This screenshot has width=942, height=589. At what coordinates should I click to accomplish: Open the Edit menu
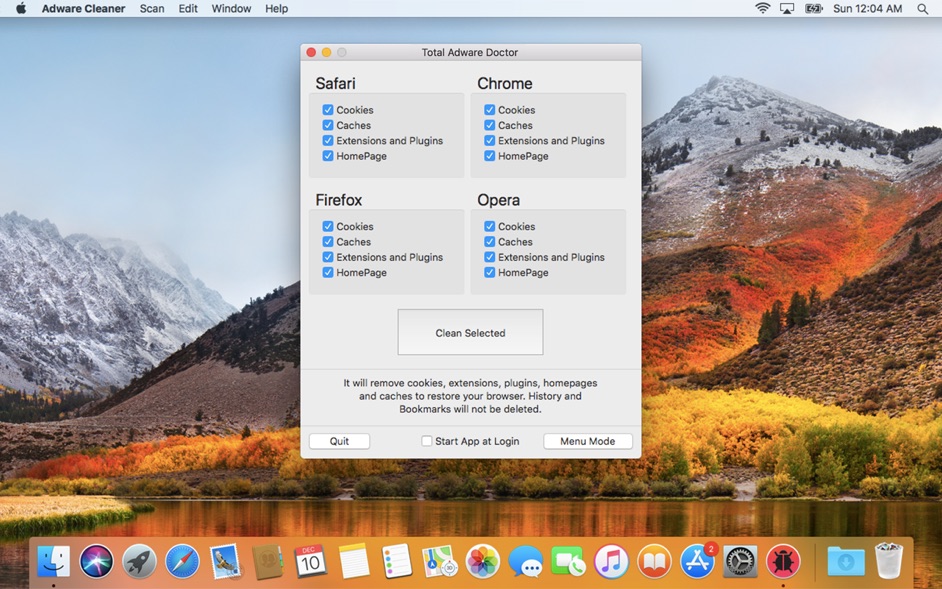pos(188,8)
